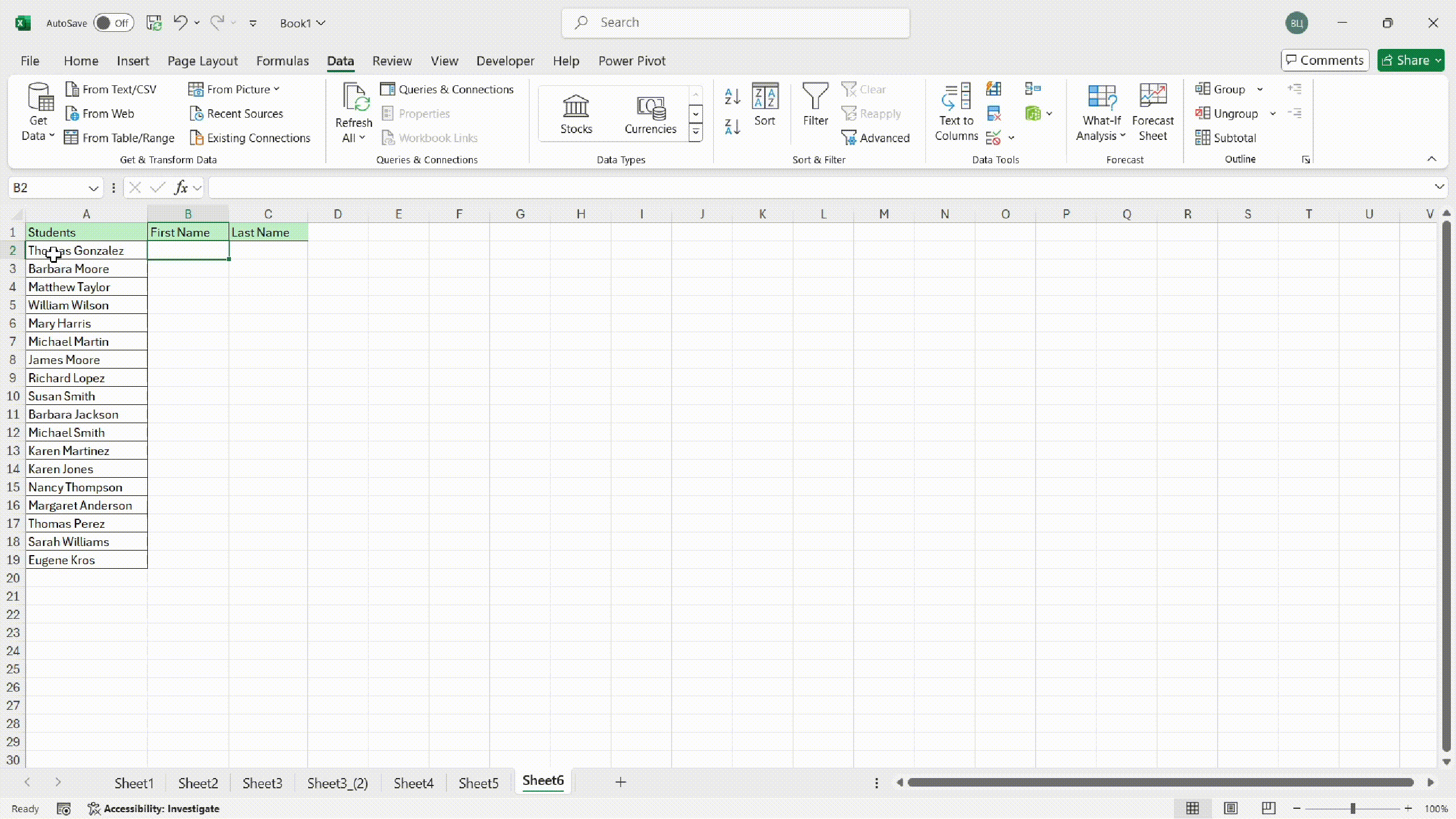
Task: Switch to Page Layout view
Action: (x=1231, y=808)
